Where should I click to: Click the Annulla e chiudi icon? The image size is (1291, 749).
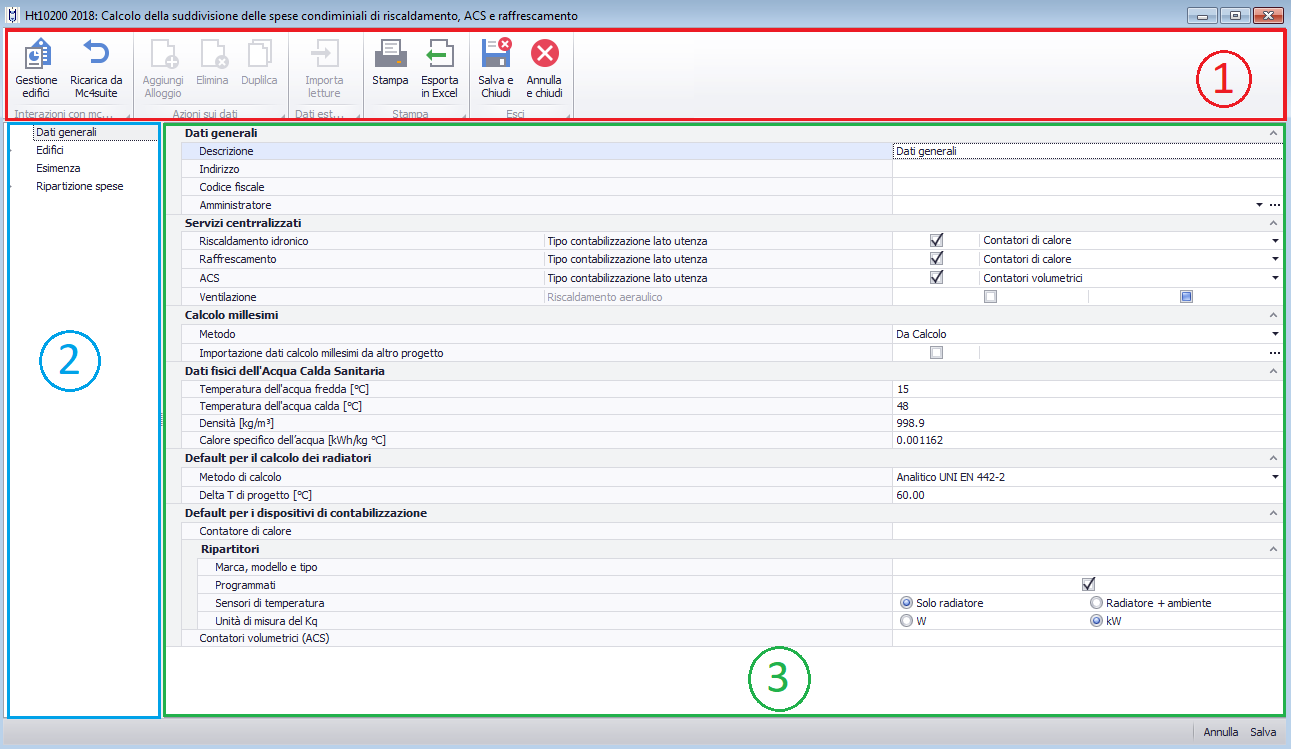544,55
